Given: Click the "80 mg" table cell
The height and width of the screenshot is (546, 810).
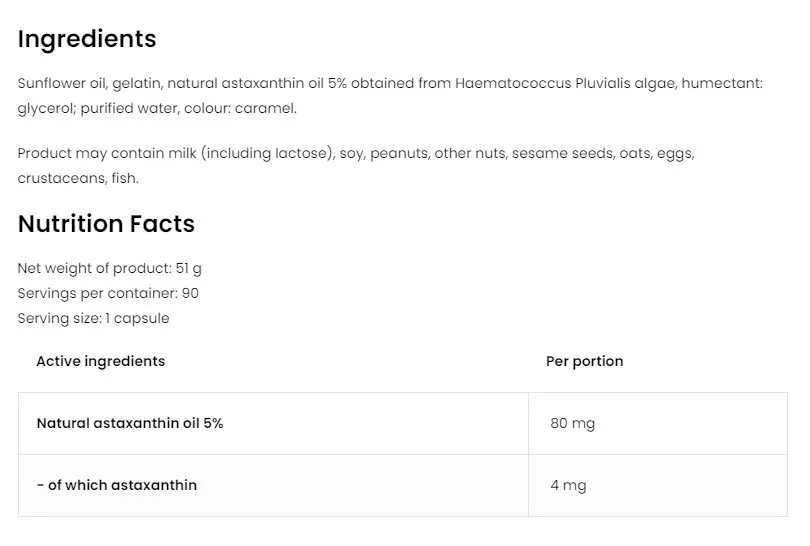Looking at the screenshot, I should tap(572, 424).
